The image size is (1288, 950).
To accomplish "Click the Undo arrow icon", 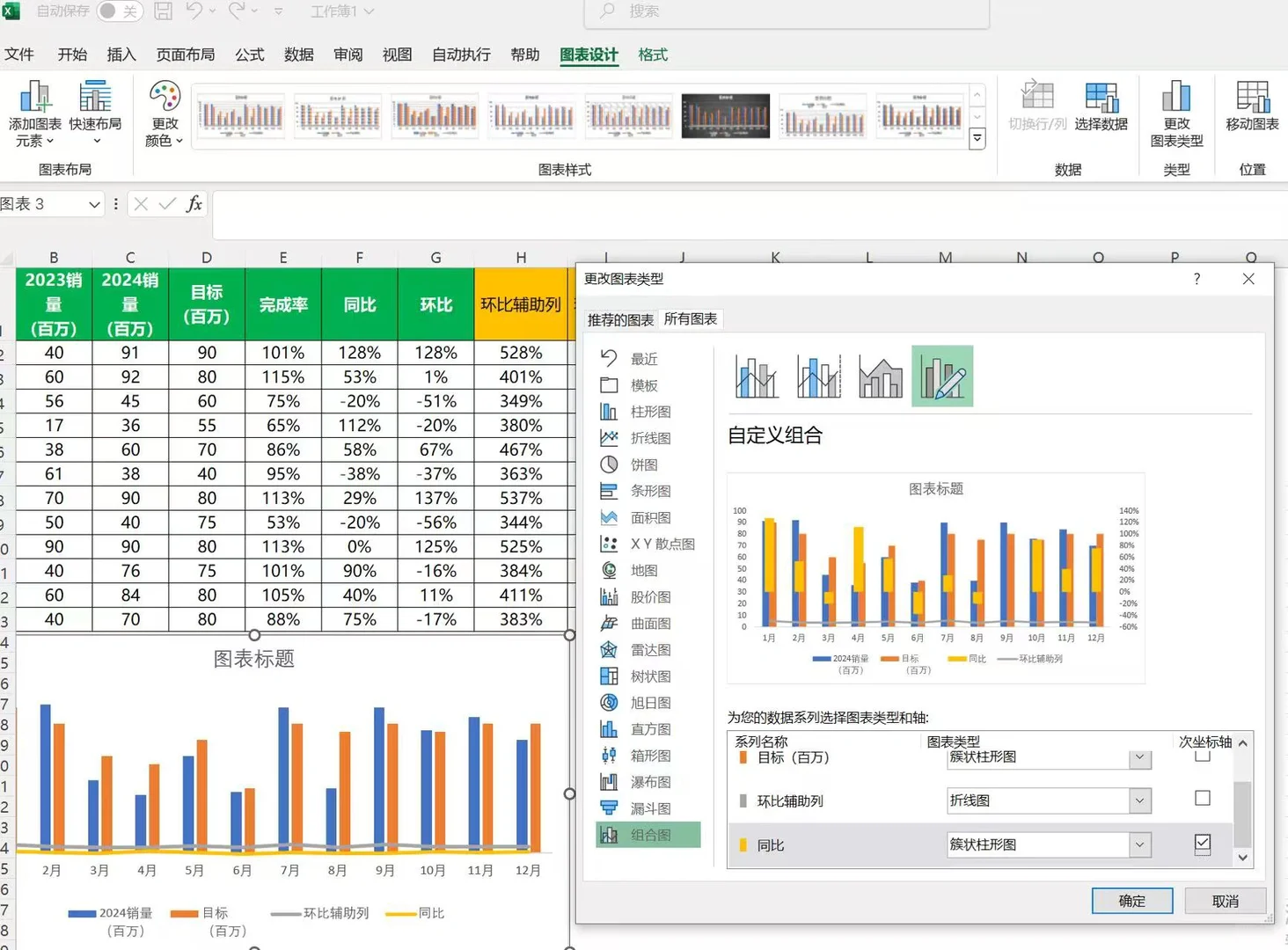I will (x=194, y=11).
